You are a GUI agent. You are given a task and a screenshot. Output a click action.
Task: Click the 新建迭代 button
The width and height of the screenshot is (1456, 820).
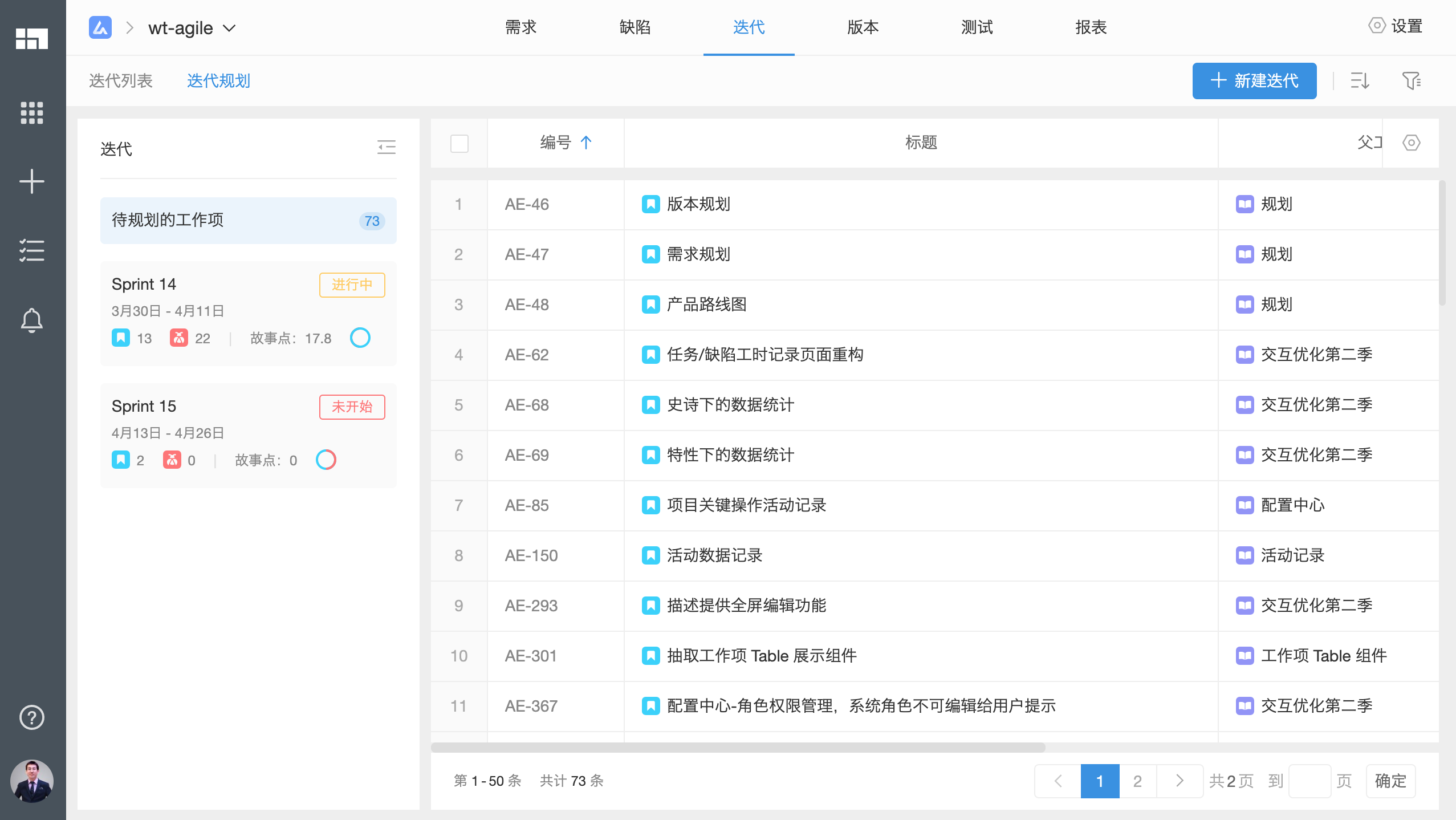[x=1254, y=81]
